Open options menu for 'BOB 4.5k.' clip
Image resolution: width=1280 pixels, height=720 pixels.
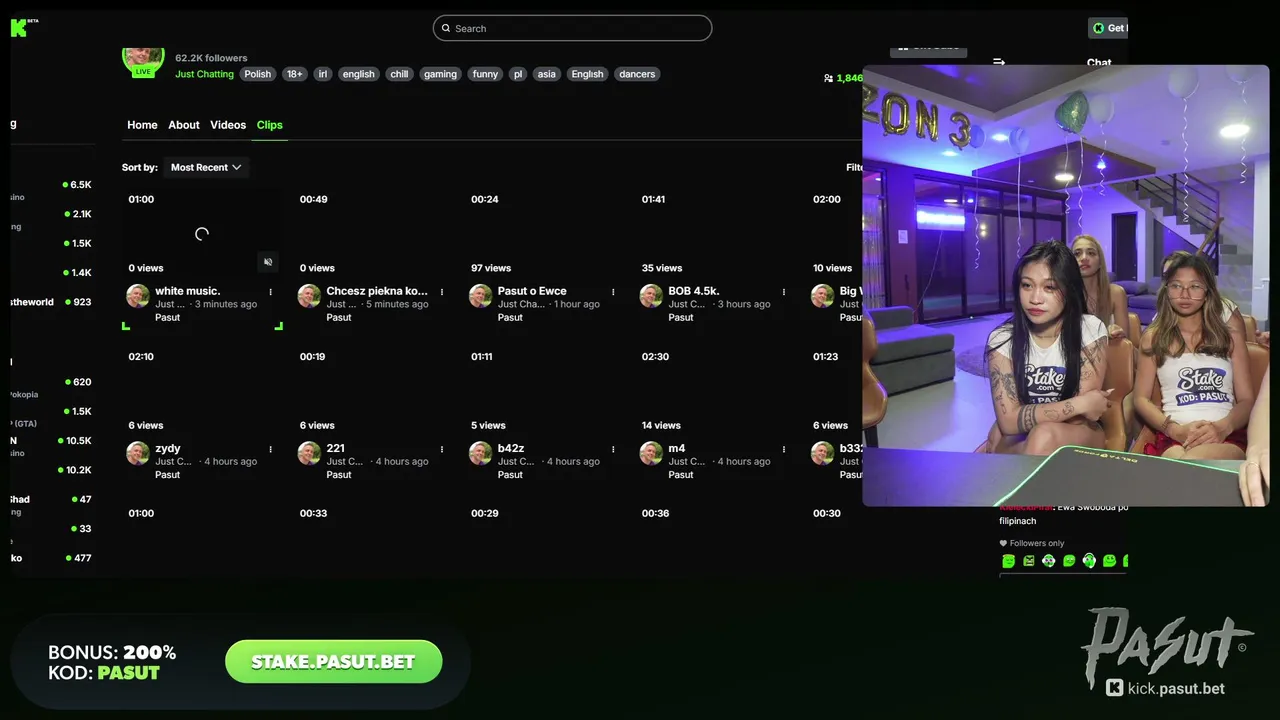(784, 292)
